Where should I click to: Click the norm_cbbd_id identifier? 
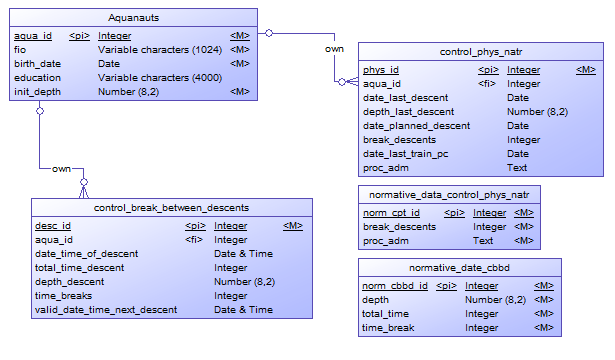point(395,286)
